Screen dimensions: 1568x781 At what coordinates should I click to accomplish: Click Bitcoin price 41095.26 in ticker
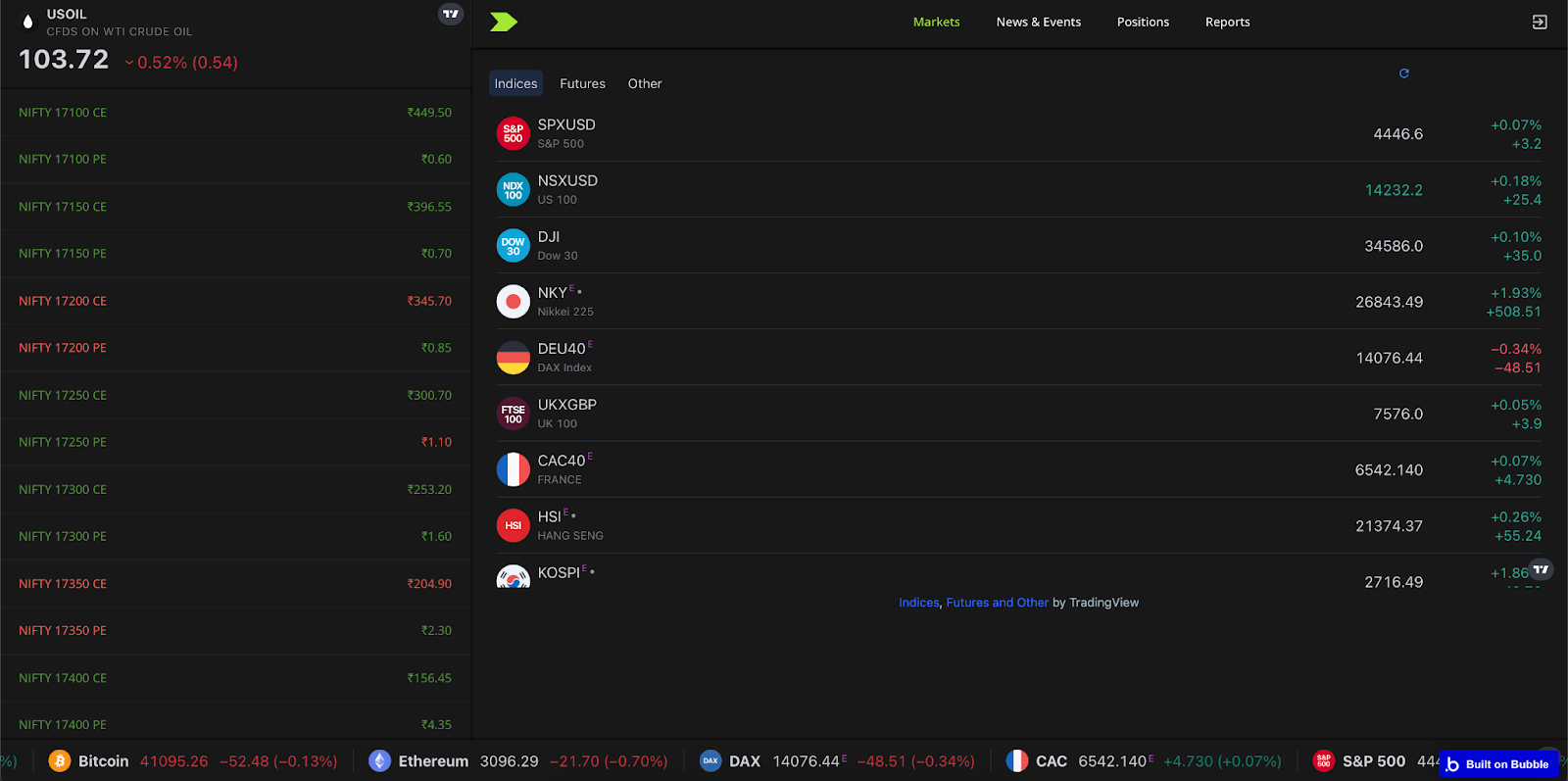174,761
